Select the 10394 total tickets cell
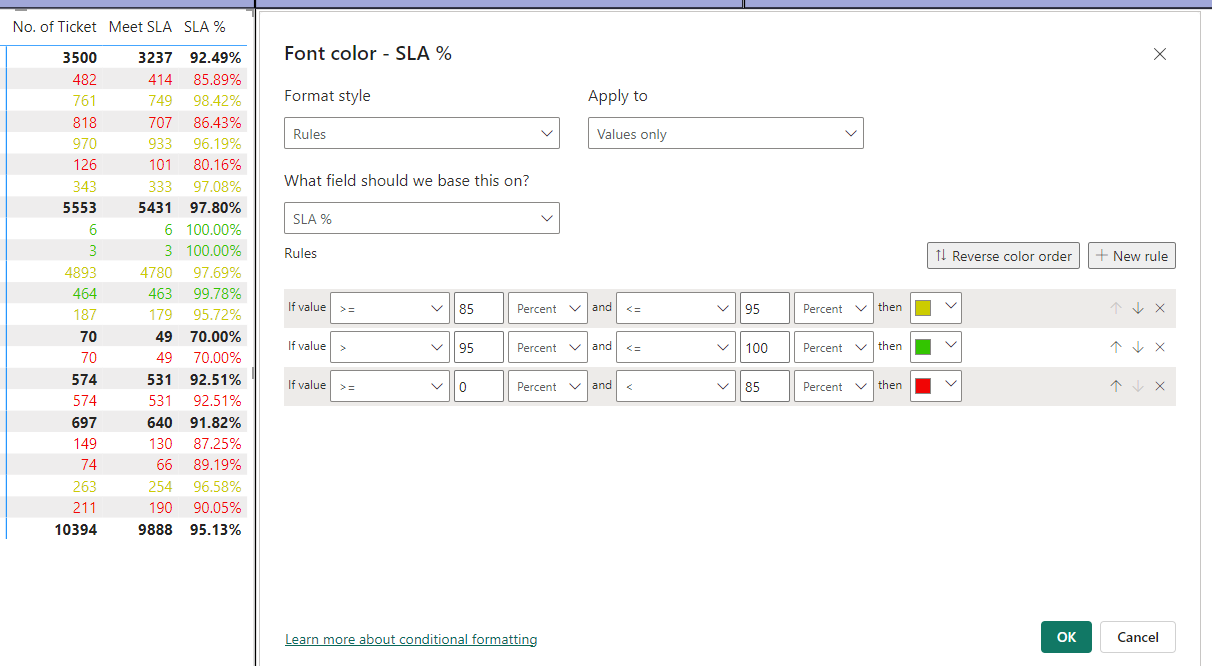Screen dimensions: 1212x666 coord(75,529)
